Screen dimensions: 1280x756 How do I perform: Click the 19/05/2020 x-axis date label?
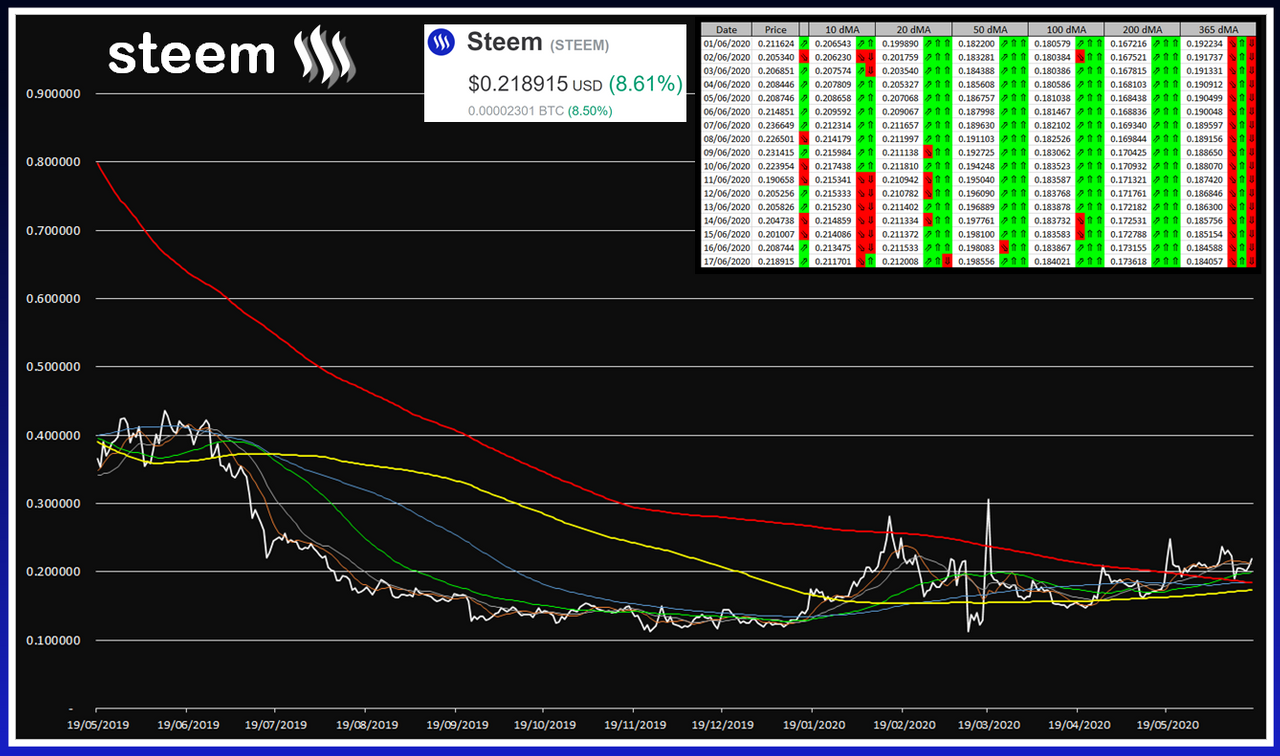[x=1166, y=724]
